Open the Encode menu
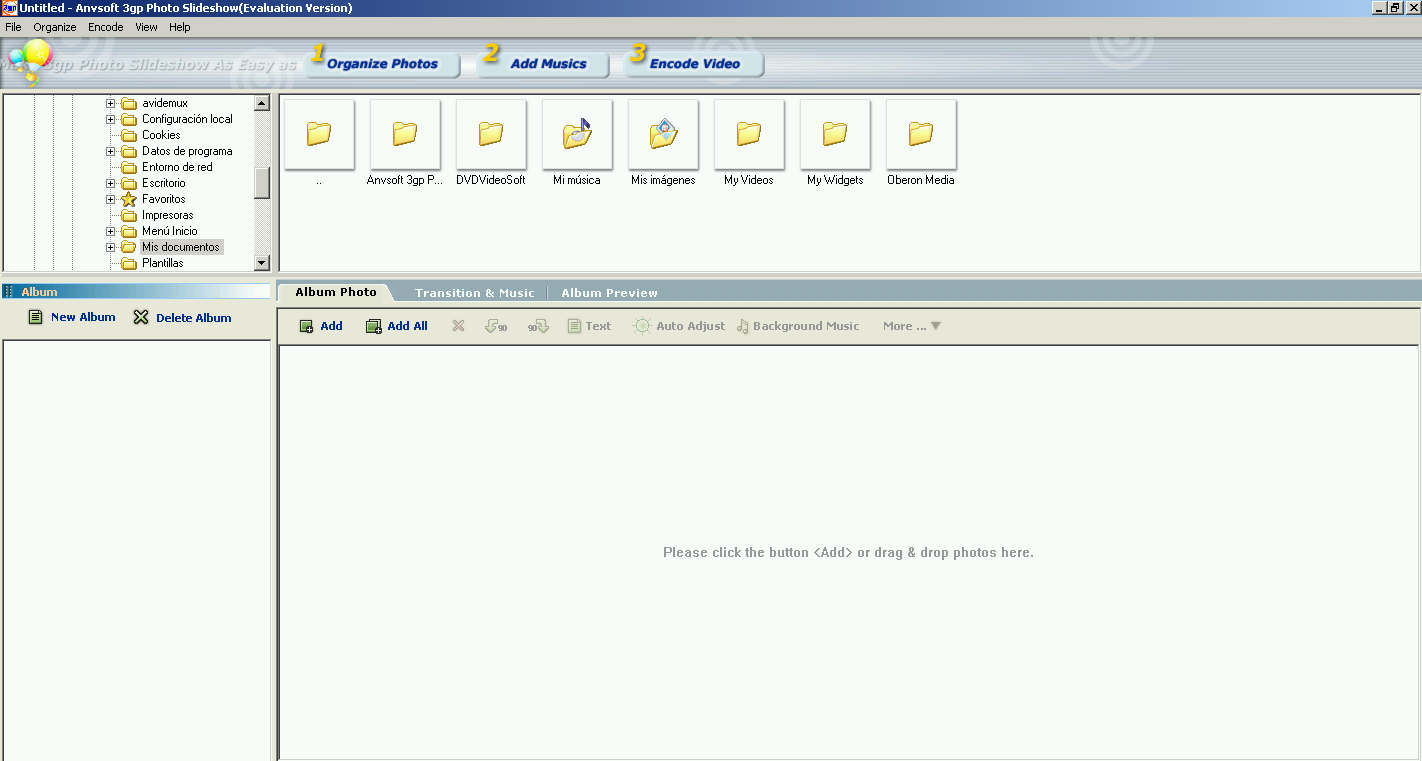 106,27
